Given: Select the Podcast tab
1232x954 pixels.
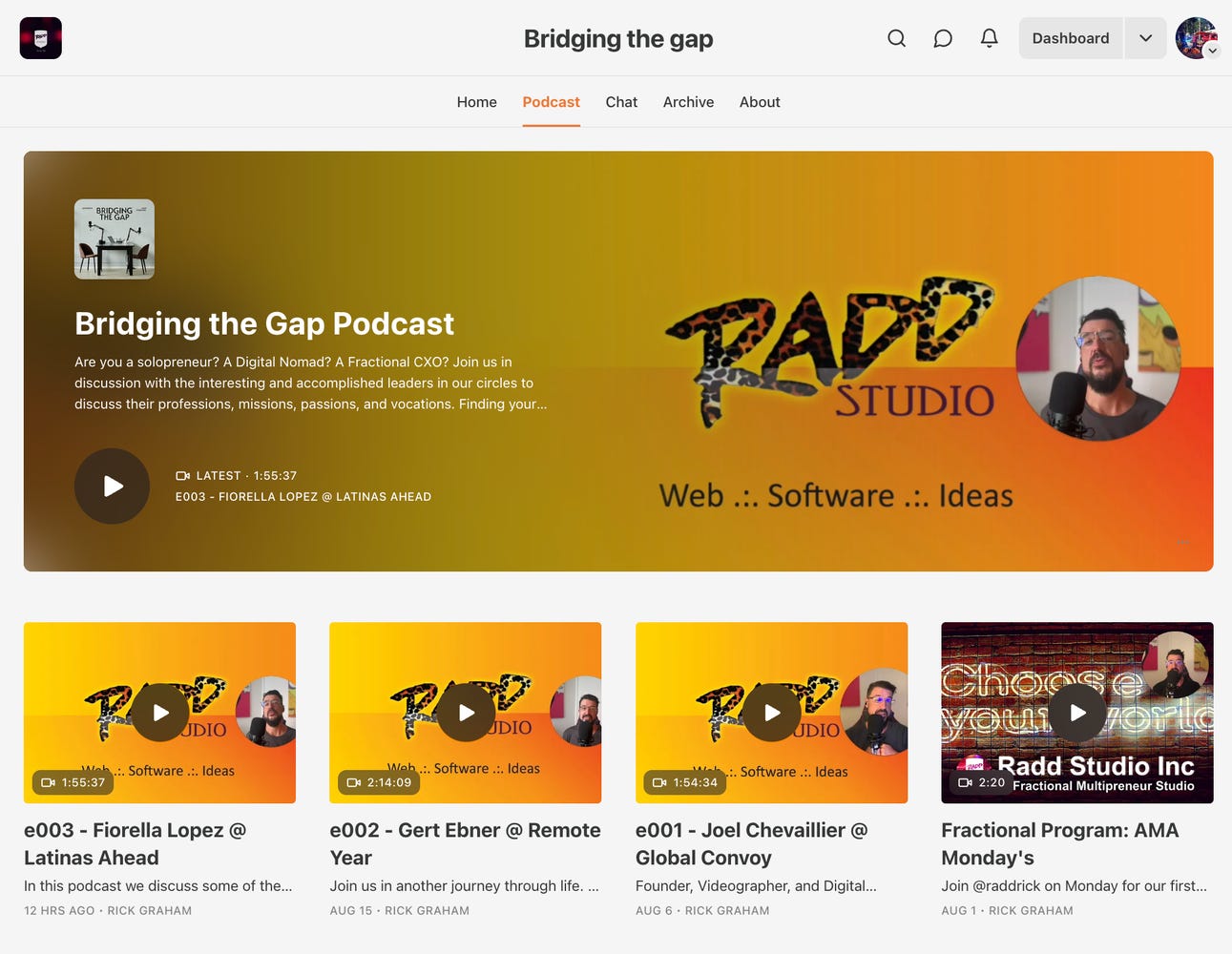Looking at the screenshot, I should coord(551,102).
